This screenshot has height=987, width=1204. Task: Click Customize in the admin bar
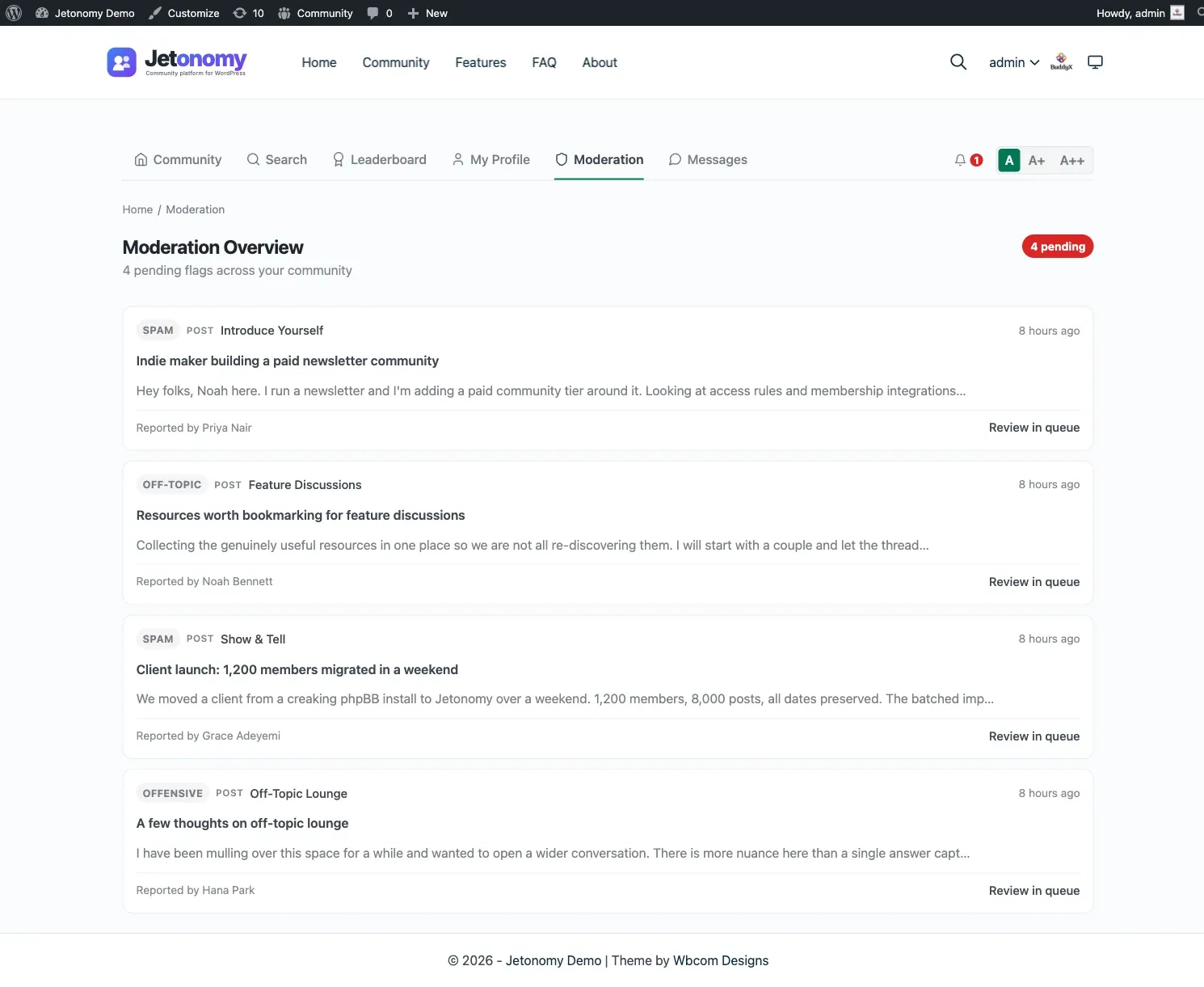coord(184,13)
